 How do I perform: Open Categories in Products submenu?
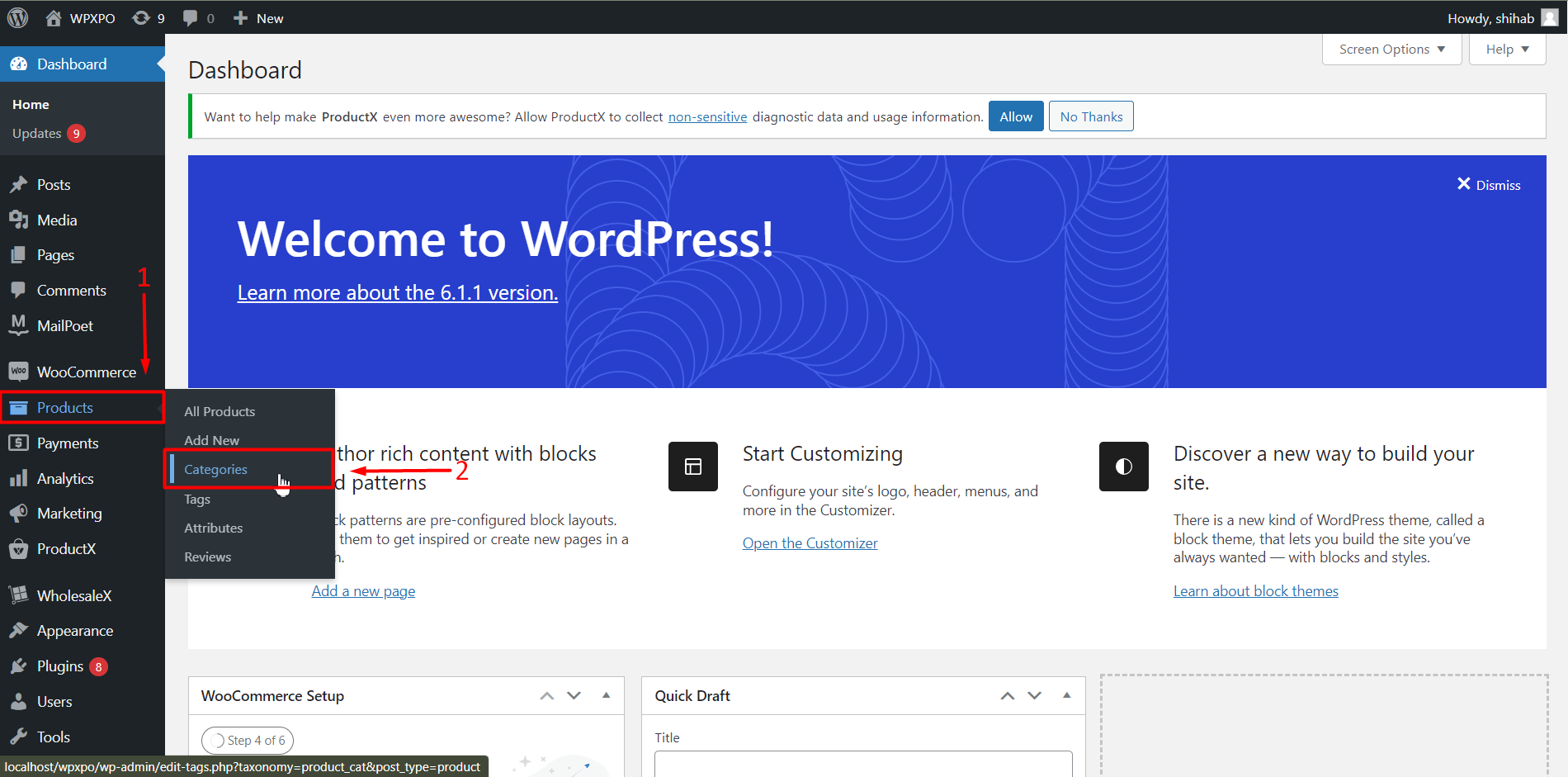pos(215,469)
